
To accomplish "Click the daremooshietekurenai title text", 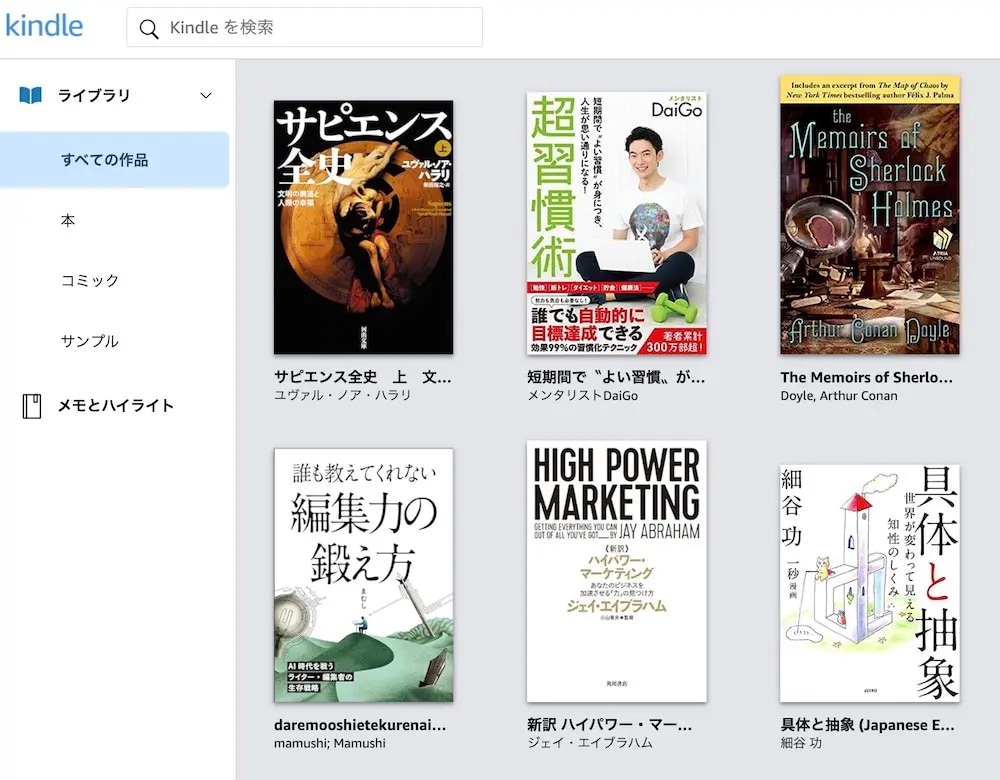I will tap(360, 725).
